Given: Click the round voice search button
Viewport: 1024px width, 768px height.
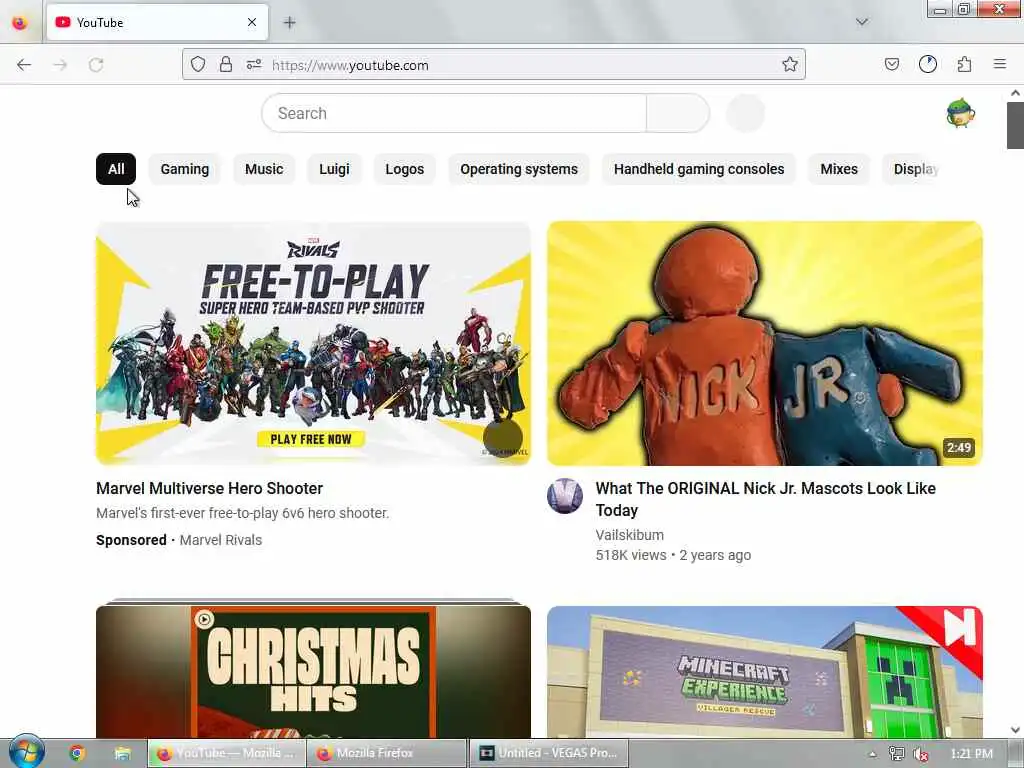Looking at the screenshot, I should (x=745, y=113).
